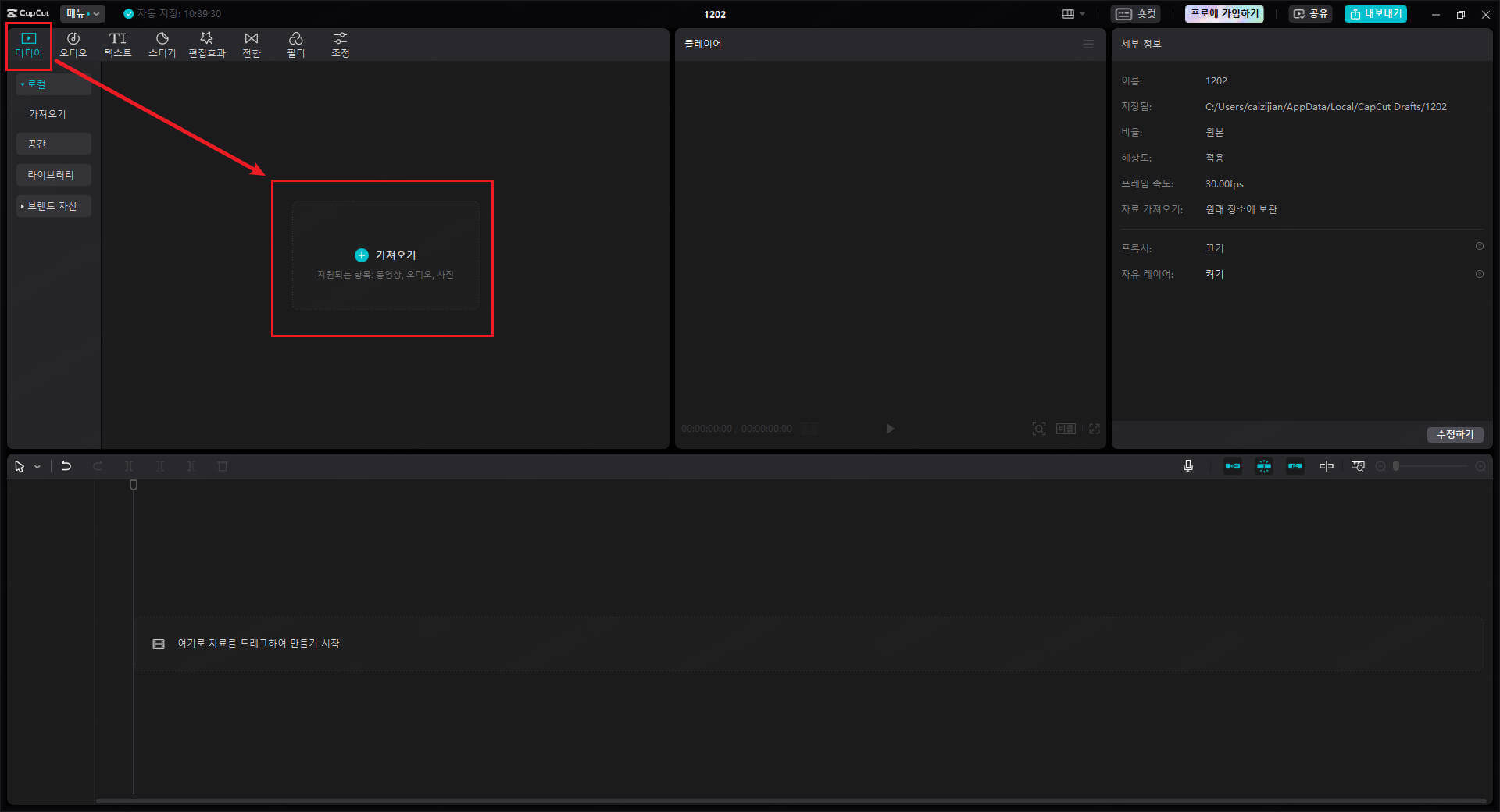Click the CapCut logo
This screenshot has height=812, width=1500.
[x=28, y=13]
